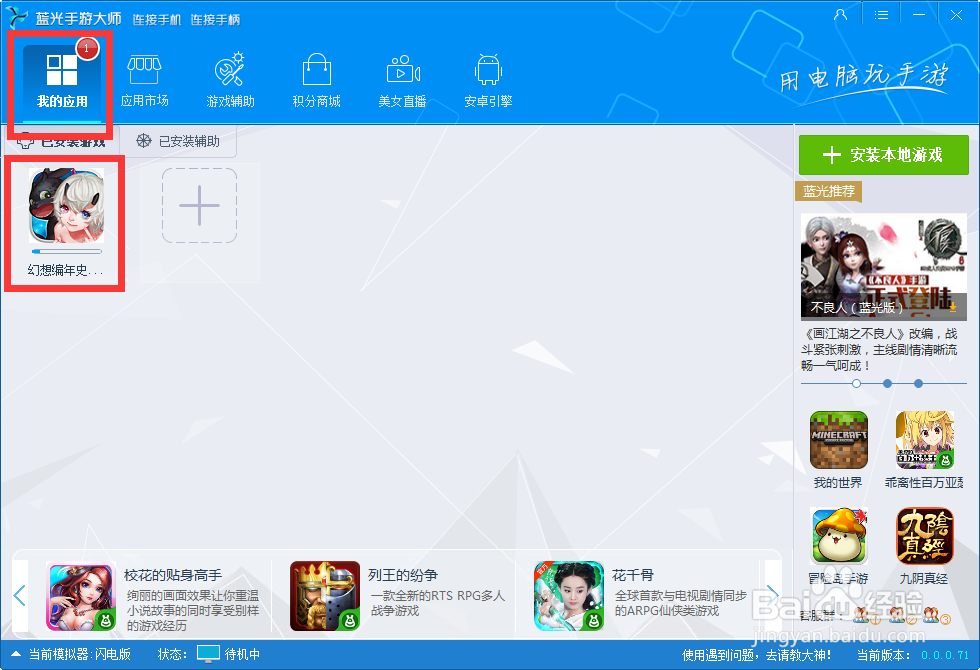Image resolution: width=980 pixels, height=670 pixels.
Task: Close the 蓝光手游大师 window
Action: click(x=956, y=15)
